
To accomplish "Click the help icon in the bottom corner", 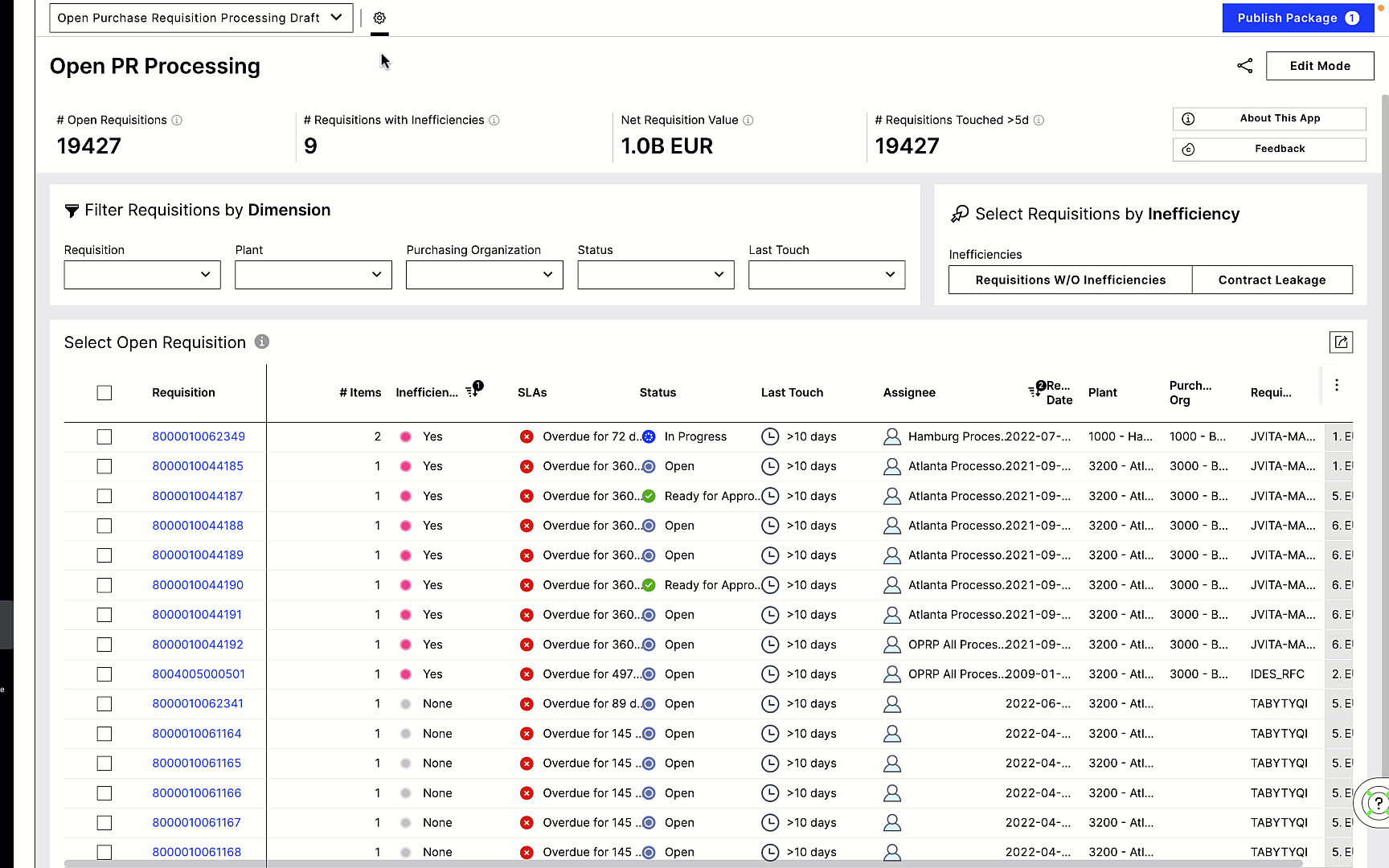I will 1378,803.
